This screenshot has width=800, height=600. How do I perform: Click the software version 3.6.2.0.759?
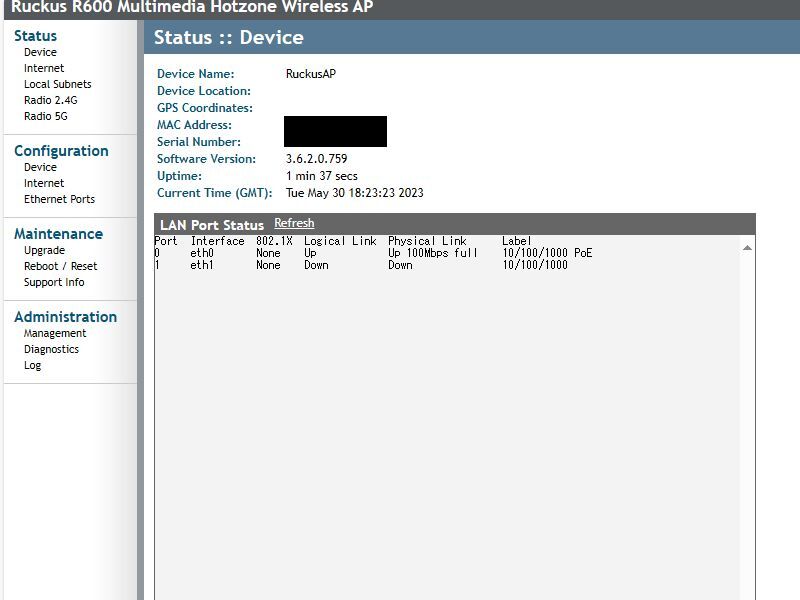316,159
